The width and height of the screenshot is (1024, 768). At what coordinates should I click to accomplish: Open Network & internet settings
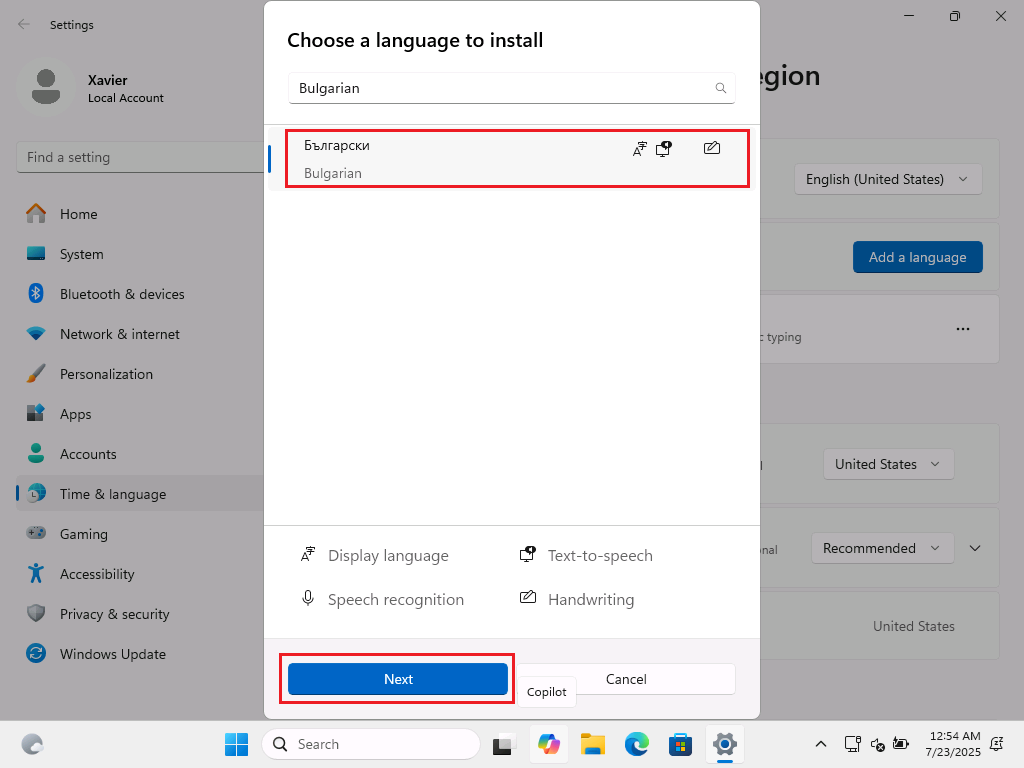140,334
